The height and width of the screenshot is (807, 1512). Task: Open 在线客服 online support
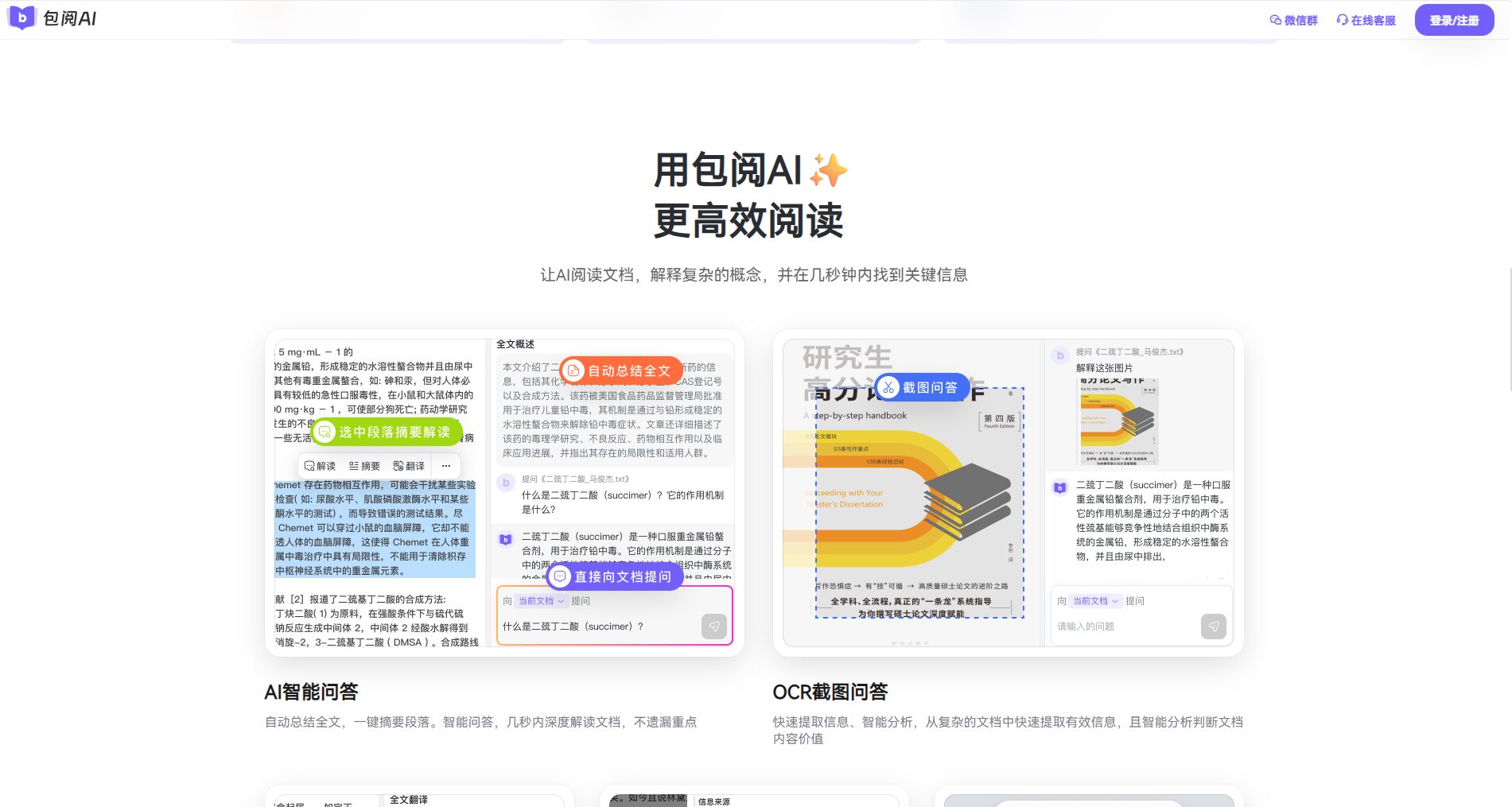pos(1366,21)
